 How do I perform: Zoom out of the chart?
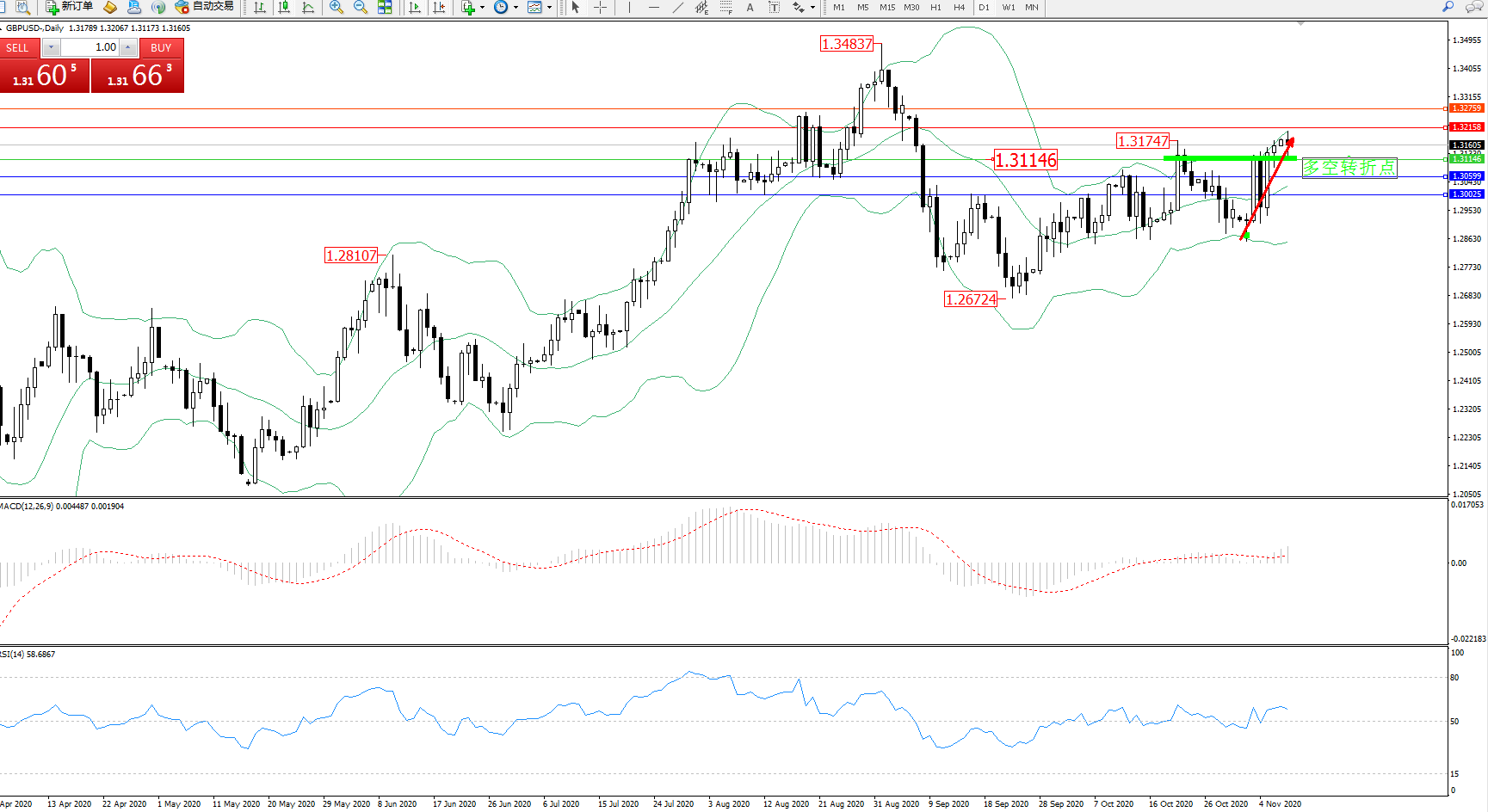361,7
